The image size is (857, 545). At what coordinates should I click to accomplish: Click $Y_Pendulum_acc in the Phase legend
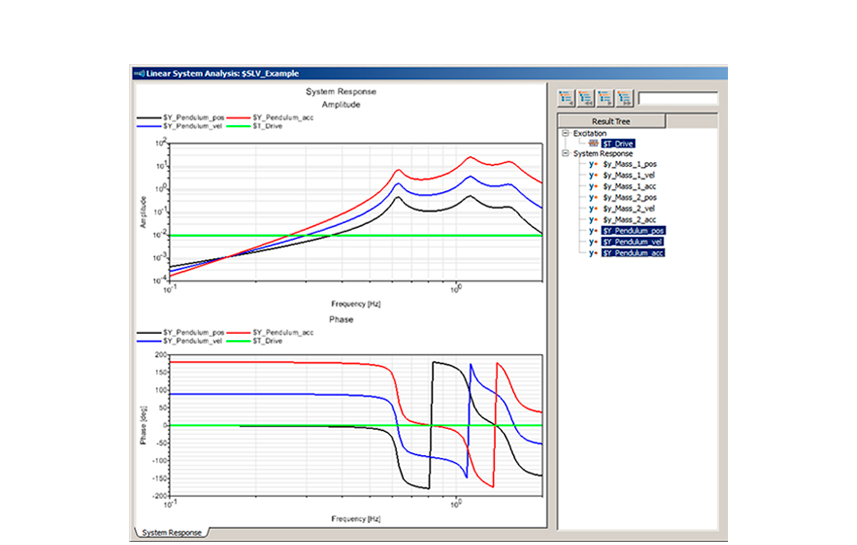point(283,332)
